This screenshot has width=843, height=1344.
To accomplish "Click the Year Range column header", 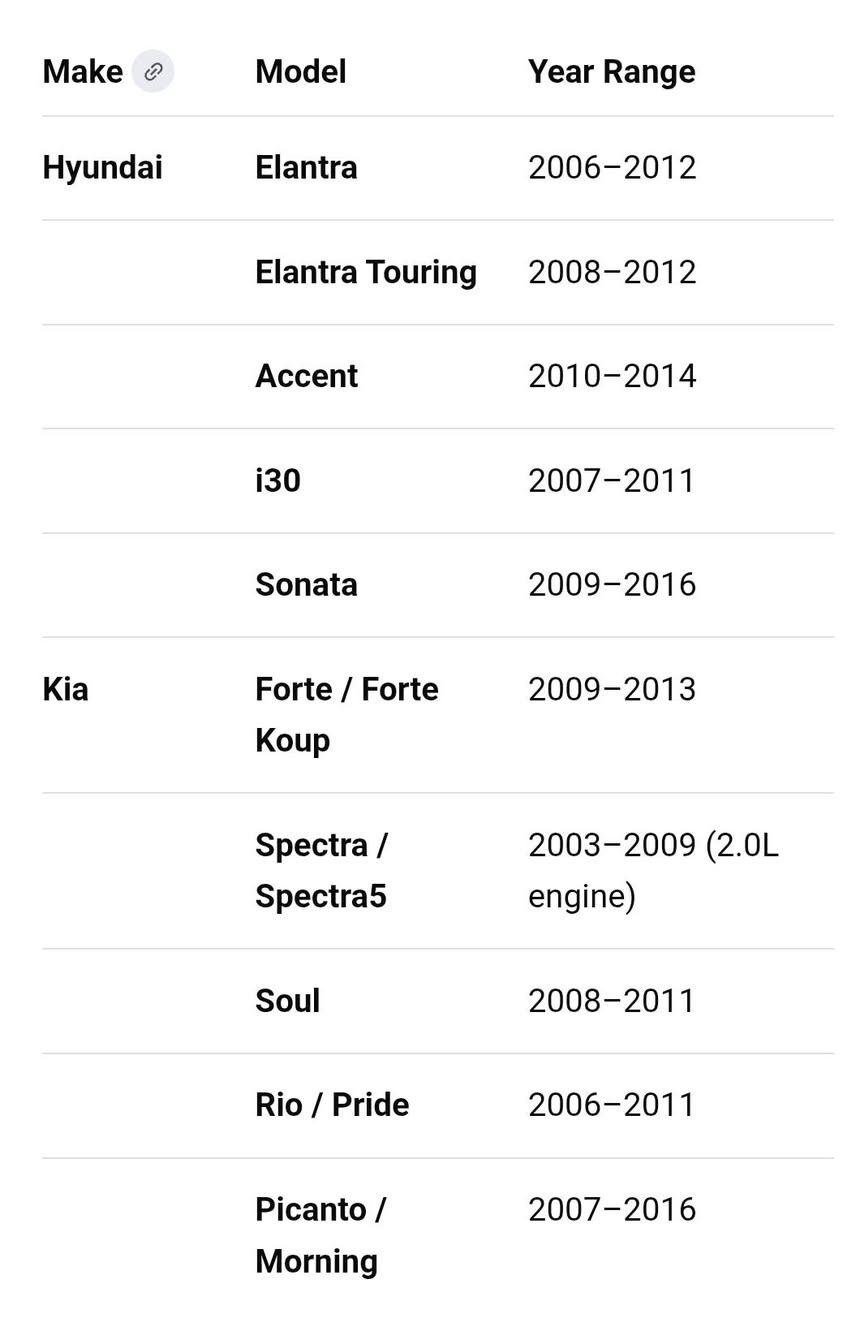I will 611,72.
